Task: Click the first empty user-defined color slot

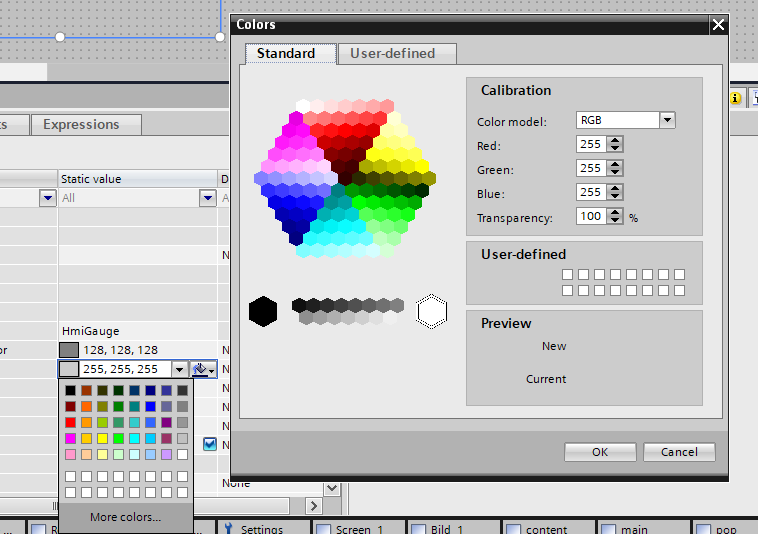Action: [x=567, y=274]
